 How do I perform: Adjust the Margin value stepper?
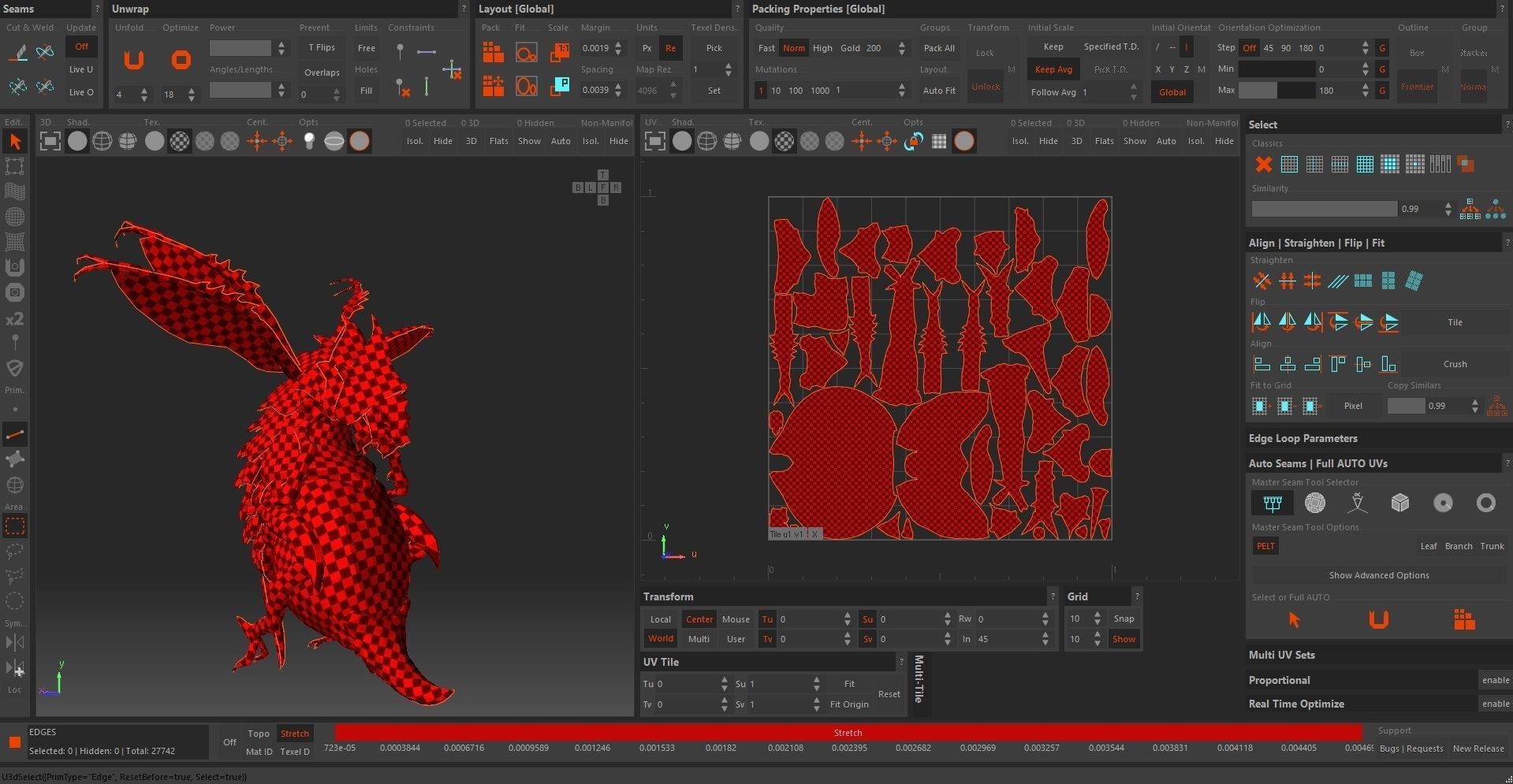[x=618, y=48]
